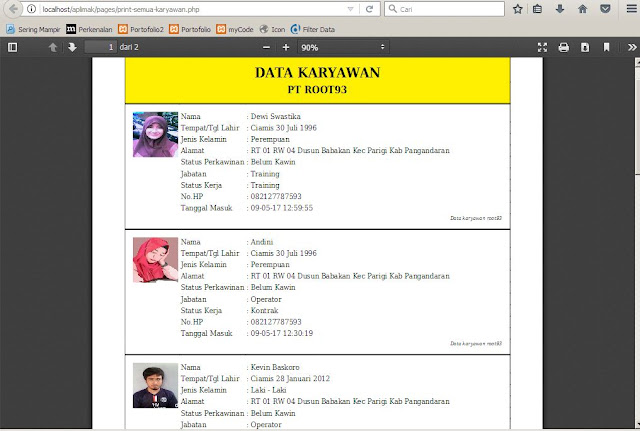Open the site information icon in address bar
The width and height of the screenshot is (640, 431).
[31, 9]
